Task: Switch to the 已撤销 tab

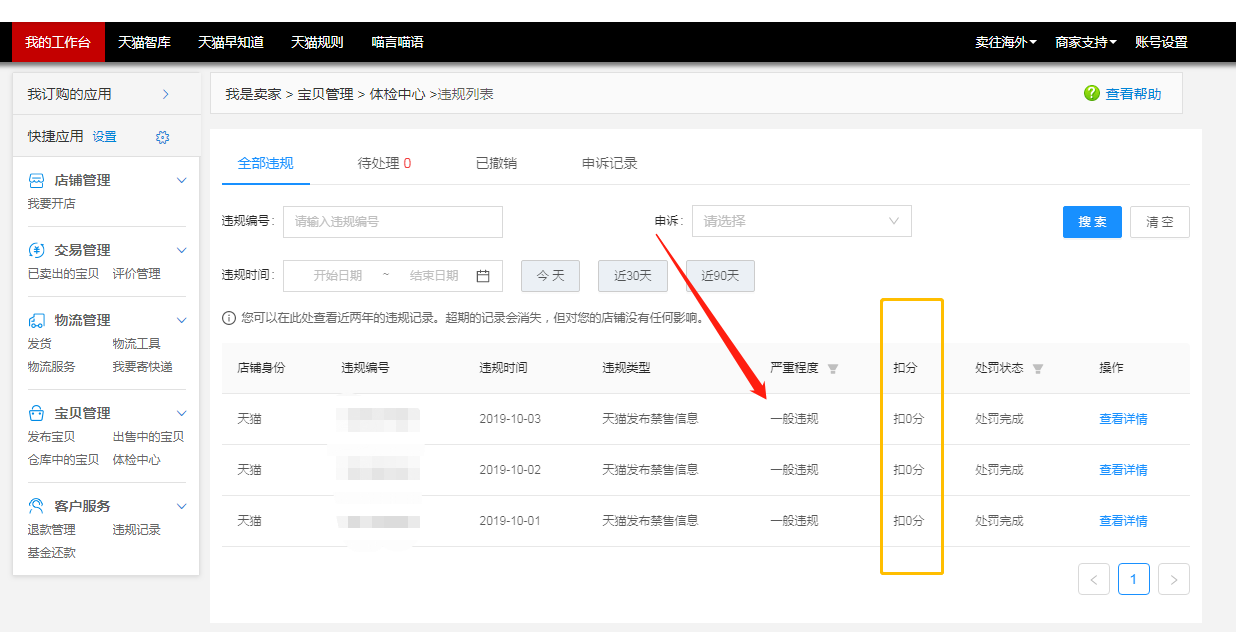Action: [x=496, y=163]
